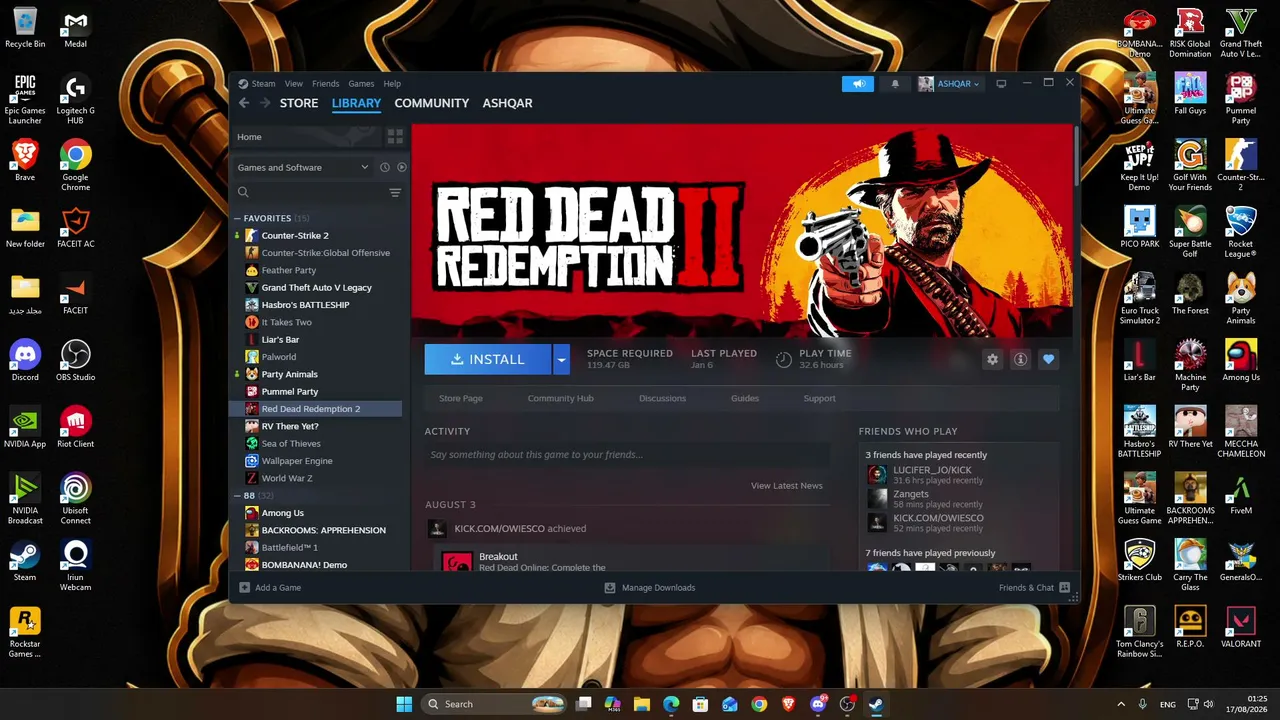Open the Steam notifications bell
This screenshot has width=1280, height=720.
pyautogui.click(x=895, y=84)
